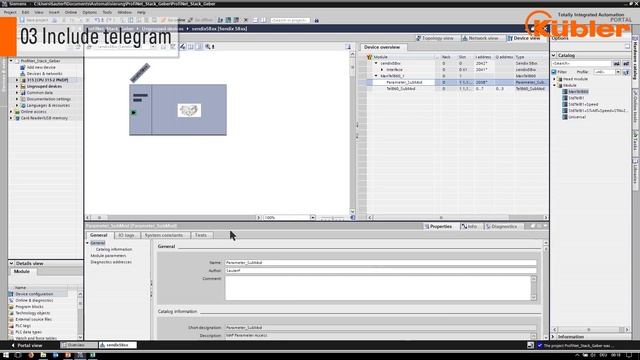Switch to the Texts tab
The width and height of the screenshot is (640, 360).
tap(201, 235)
